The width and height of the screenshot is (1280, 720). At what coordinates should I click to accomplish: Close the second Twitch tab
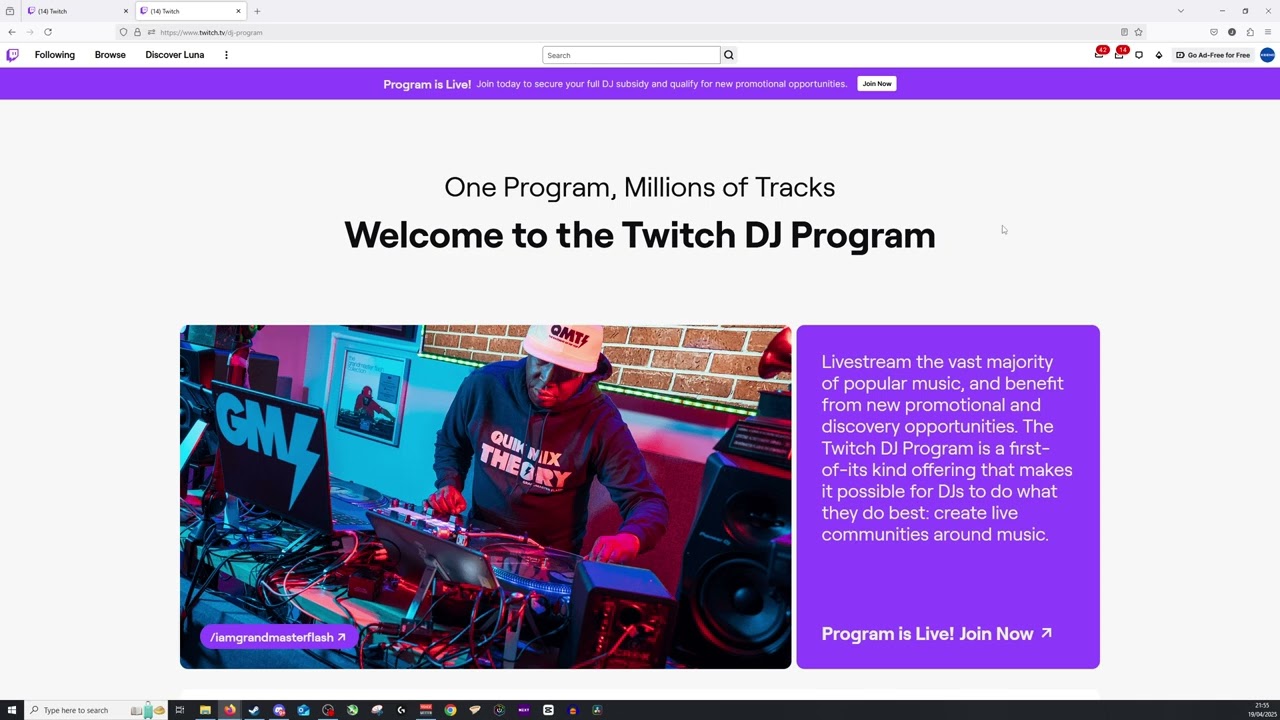click(238, 11)
